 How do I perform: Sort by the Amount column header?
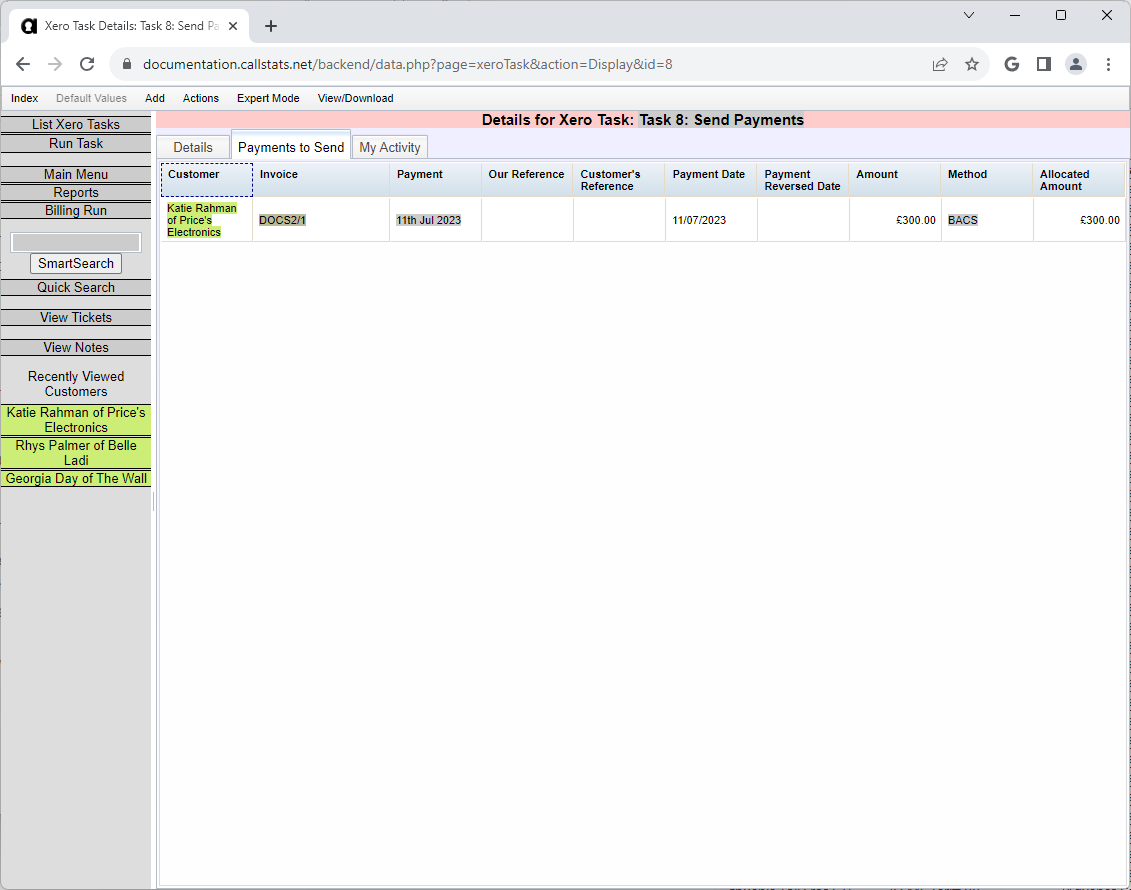coord(877,174)
